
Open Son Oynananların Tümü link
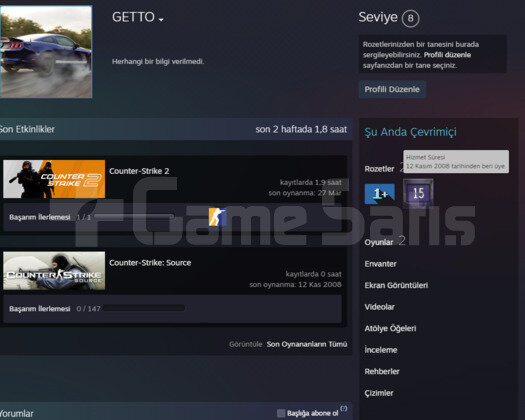[x=307, y=344]
